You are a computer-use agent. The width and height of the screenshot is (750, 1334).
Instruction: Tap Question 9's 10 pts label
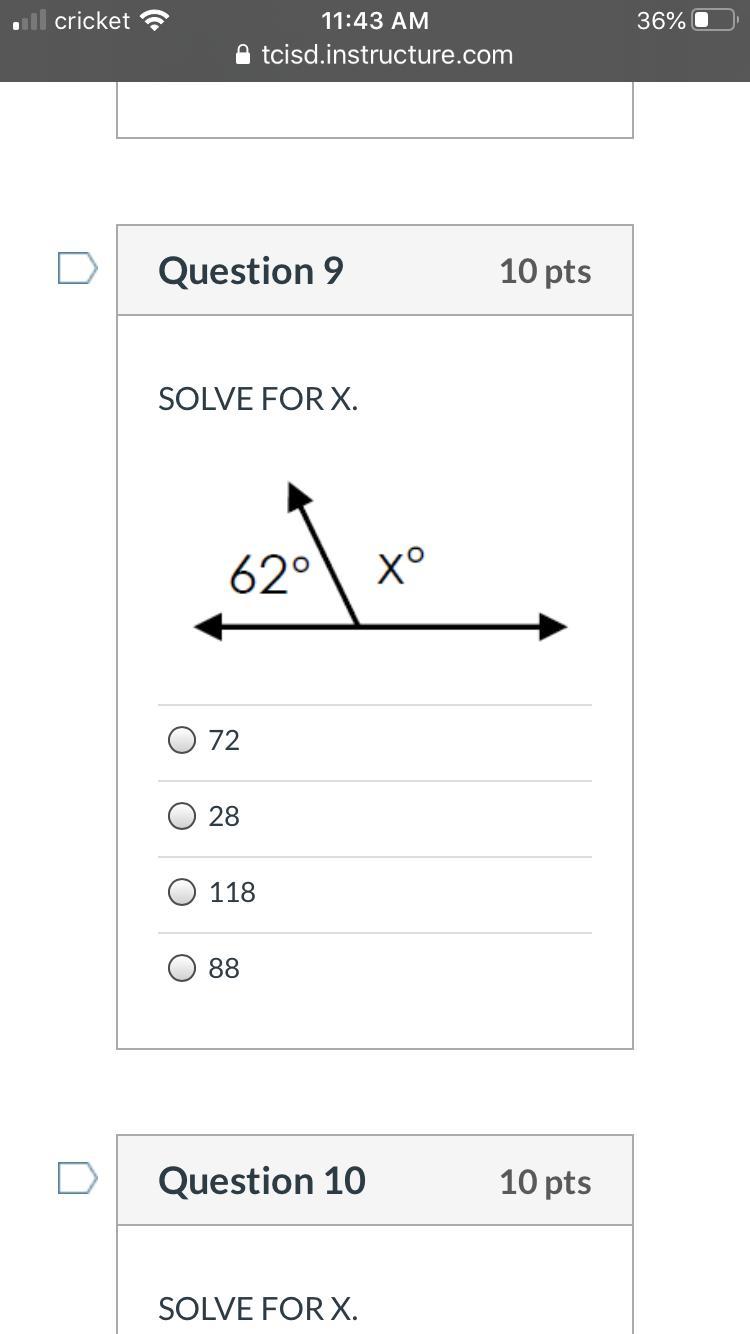click(x=545, y=271)
